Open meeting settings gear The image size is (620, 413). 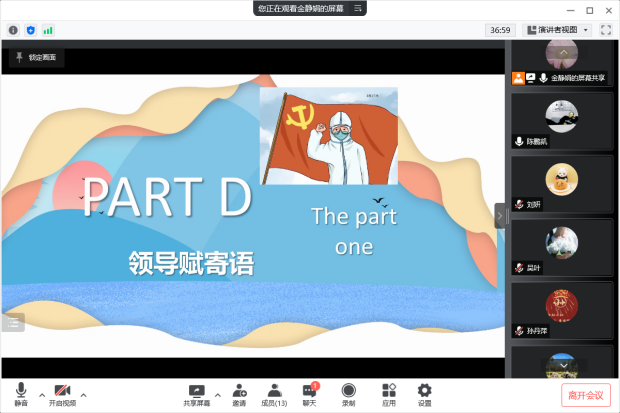point(425,394)
